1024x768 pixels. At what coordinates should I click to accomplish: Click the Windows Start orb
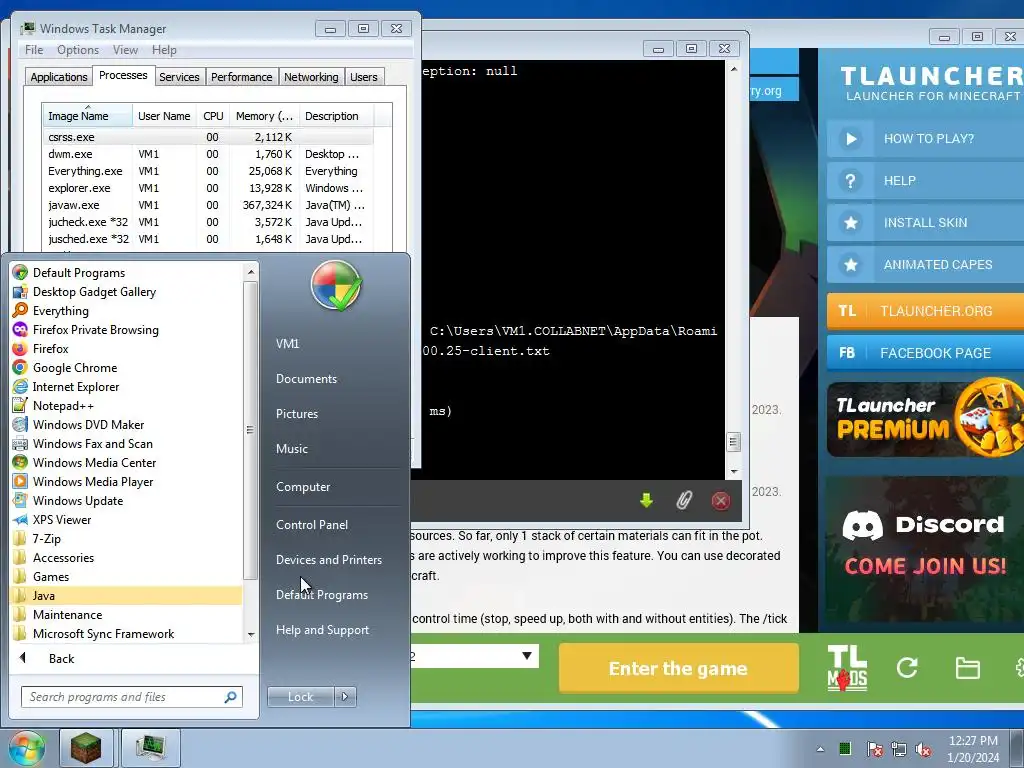(x=26, y=748)
